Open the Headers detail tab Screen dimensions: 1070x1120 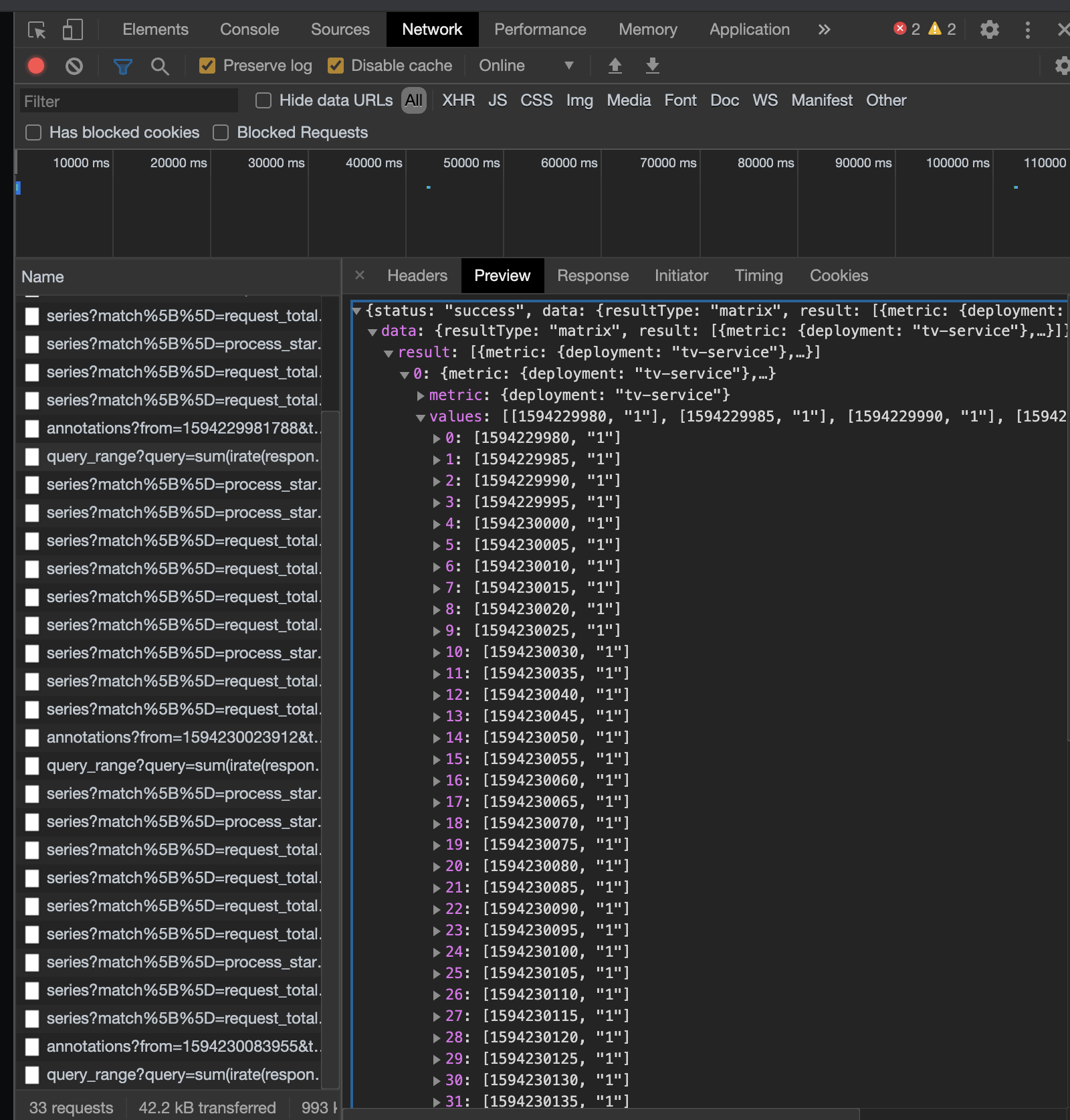point(417,276)
